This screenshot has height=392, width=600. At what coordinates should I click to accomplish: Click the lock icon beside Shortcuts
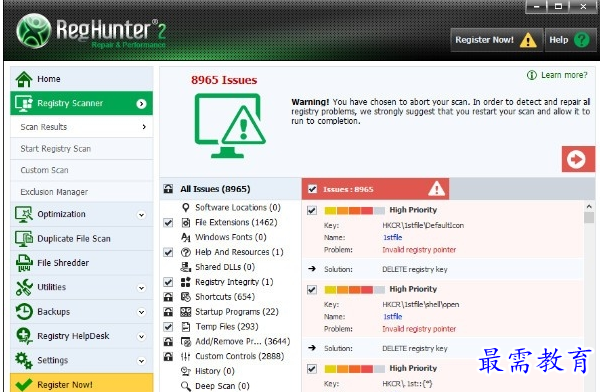pyautogui.click(x=168, y=297)
